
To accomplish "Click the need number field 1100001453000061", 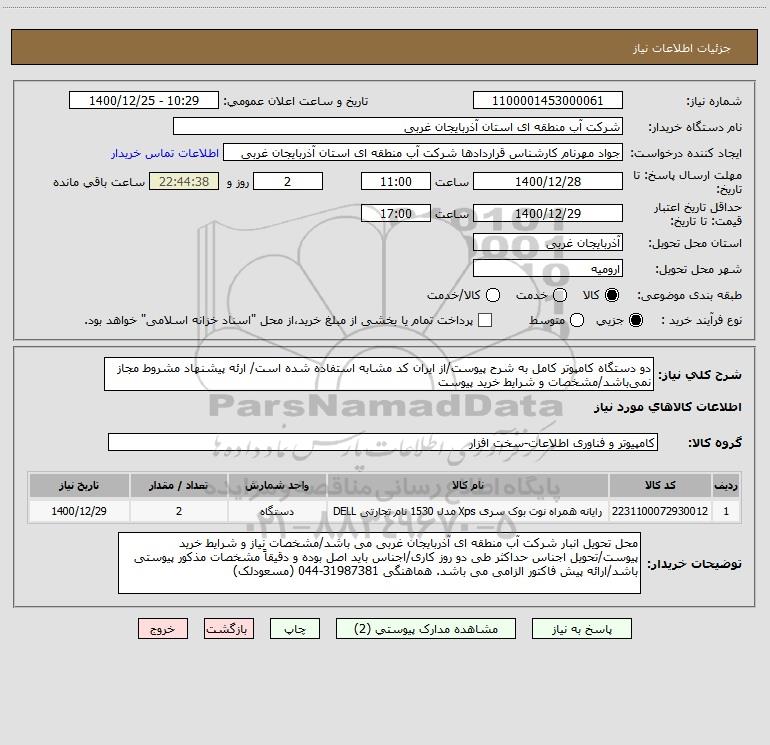I will (548, 101).
